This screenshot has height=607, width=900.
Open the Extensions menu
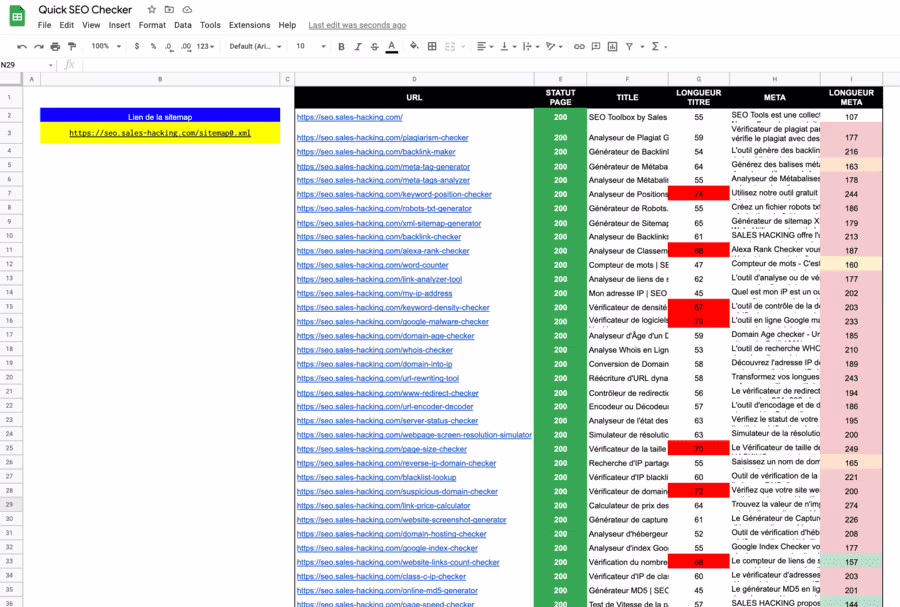[x=249, y=25]
